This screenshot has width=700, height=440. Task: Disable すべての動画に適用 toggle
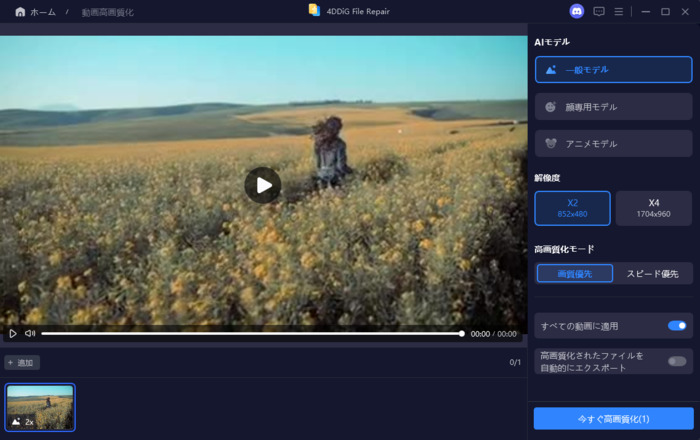677,325
